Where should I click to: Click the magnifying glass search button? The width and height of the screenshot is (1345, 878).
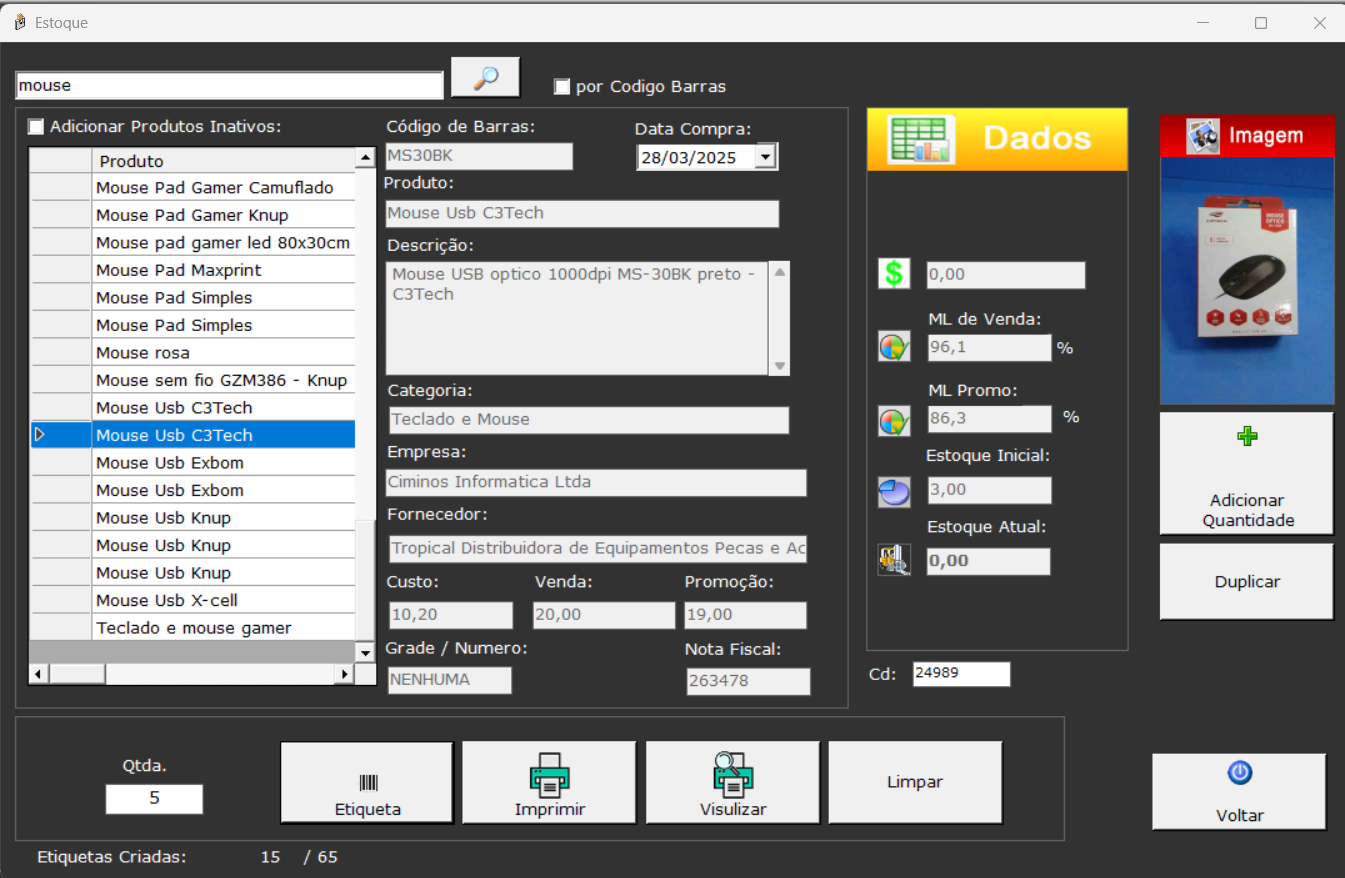pos(486,77)
